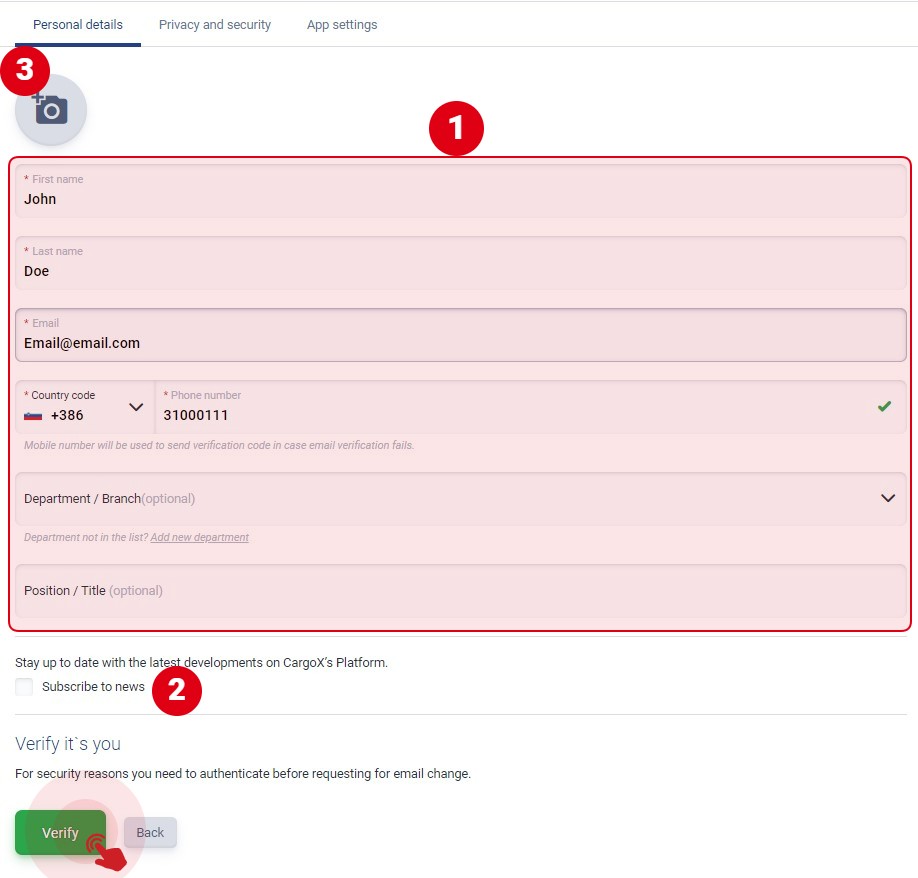Click into the Email field
The image size is (918, 878).
pyautogui.click(x=461, y=335)
